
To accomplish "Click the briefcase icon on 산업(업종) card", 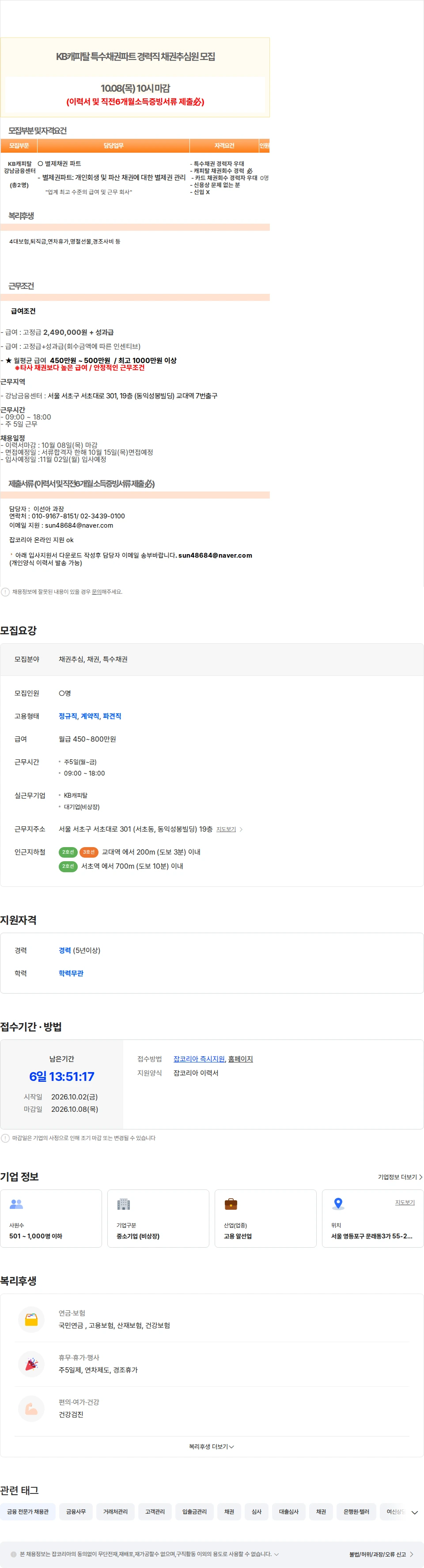I will (x=231, y=1204).
